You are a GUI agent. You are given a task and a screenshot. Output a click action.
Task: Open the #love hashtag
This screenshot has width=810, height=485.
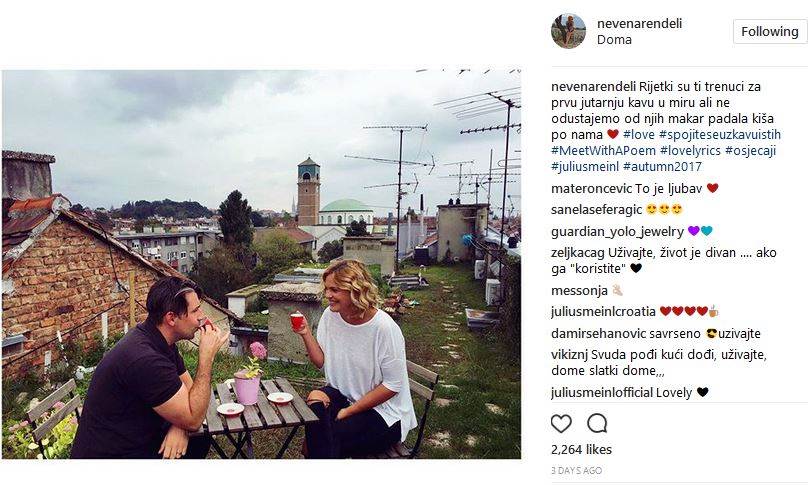tap(640, 134)
